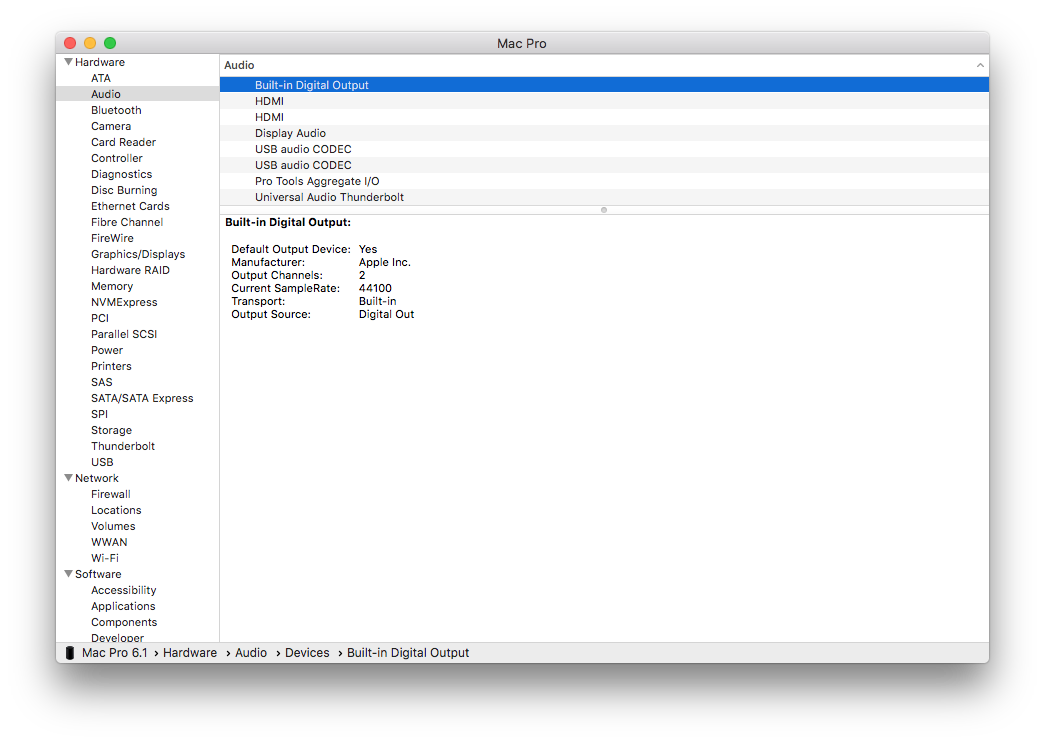Click the Manufacturer value Apple Inc.
Image resolution: width=1045 pixels, height=743 pixels.
click(x=385, y=262)
